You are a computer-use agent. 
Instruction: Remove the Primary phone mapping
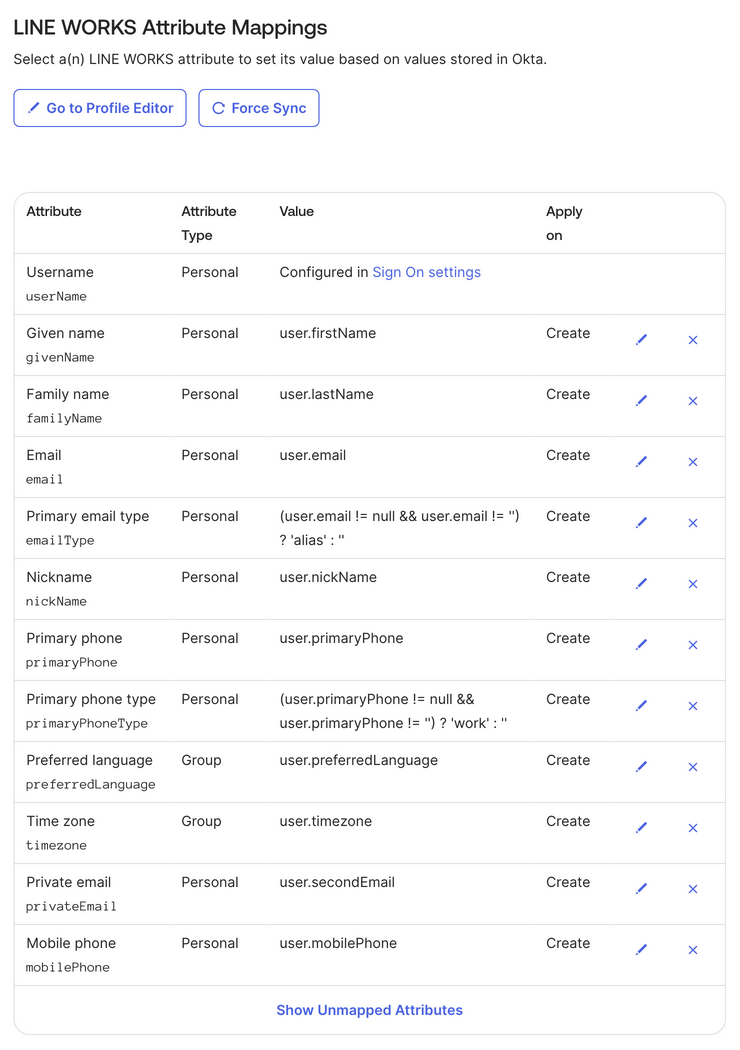[693, 645]
